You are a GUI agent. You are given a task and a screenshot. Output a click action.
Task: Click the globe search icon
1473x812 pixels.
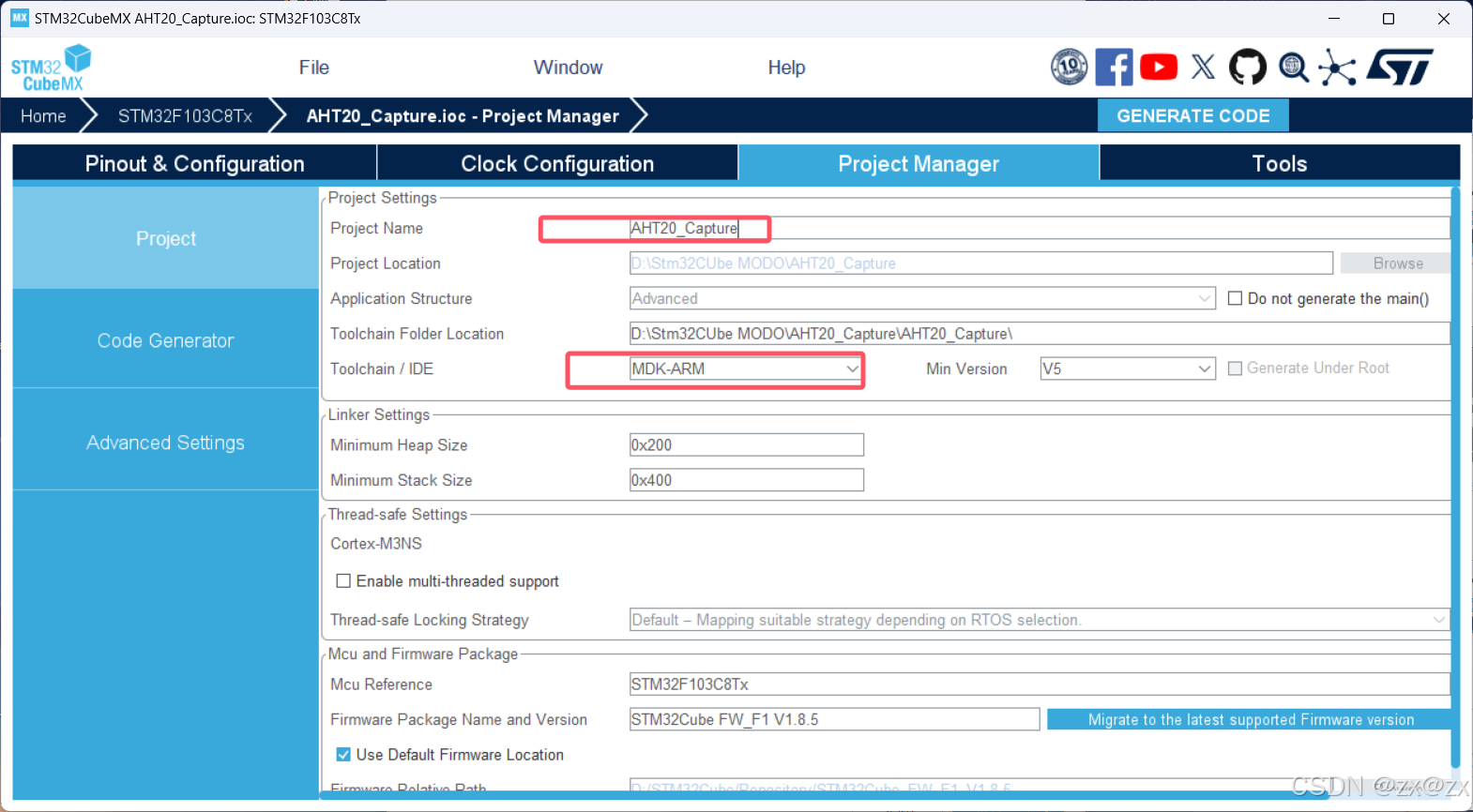1294,68
